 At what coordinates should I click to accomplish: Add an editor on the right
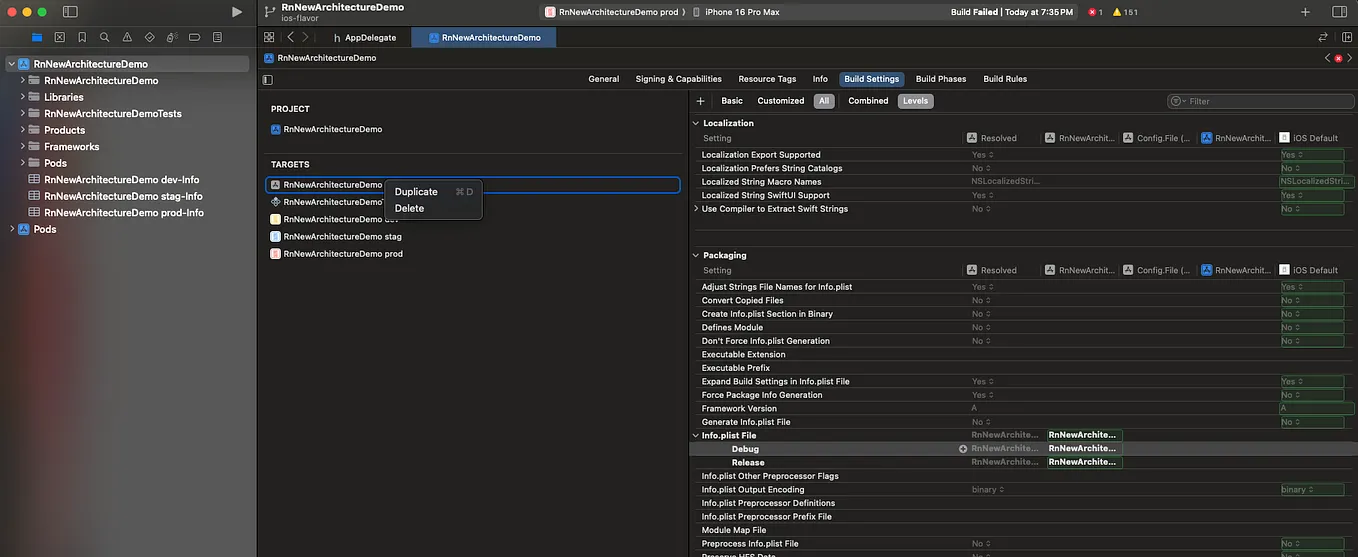[1346, 37]
